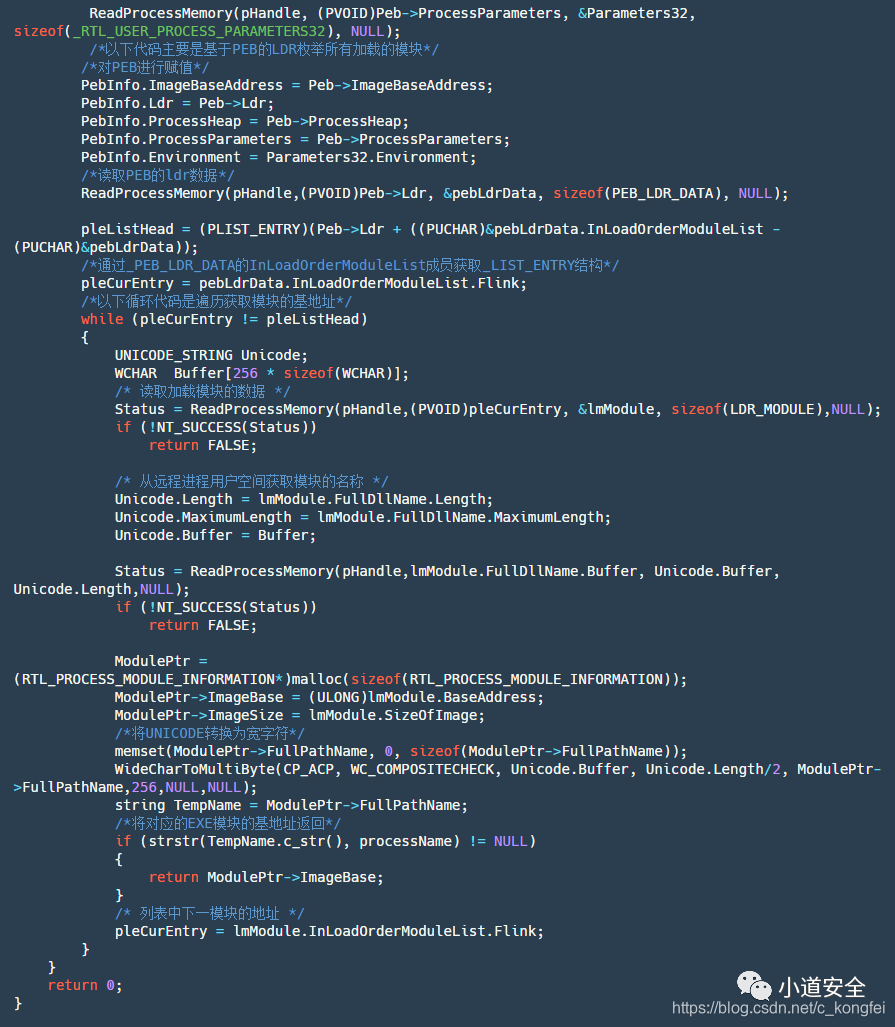Click the comment '/*对PEB进行赋值*/'
The image size is (895, 1027).
click(x=145, y=67)
